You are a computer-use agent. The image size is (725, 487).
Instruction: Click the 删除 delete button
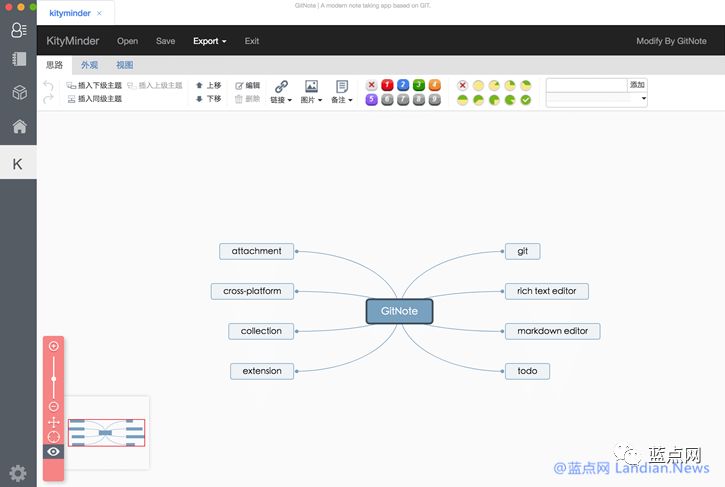tap(247, 99)
